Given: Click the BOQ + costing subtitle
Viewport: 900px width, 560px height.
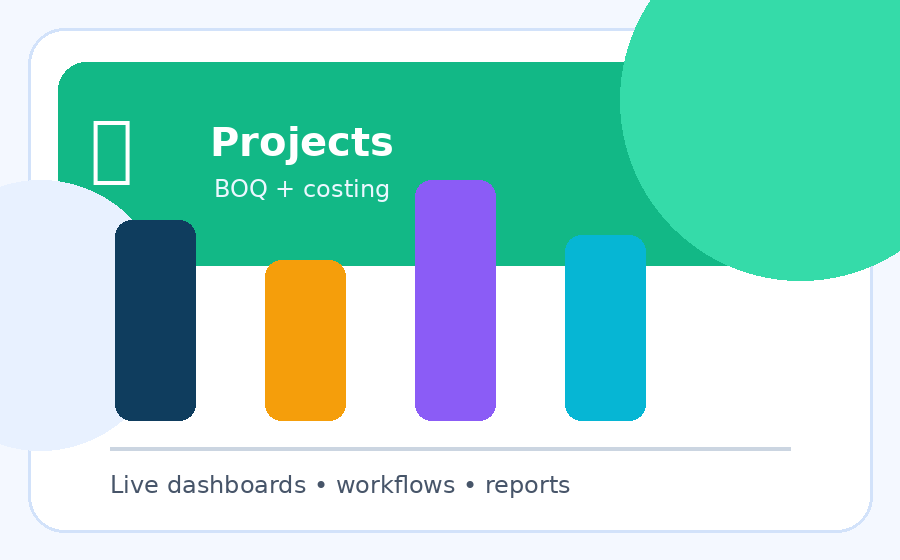Looking at the screenshot, I should pyautogui.click(x=302, y=189).
